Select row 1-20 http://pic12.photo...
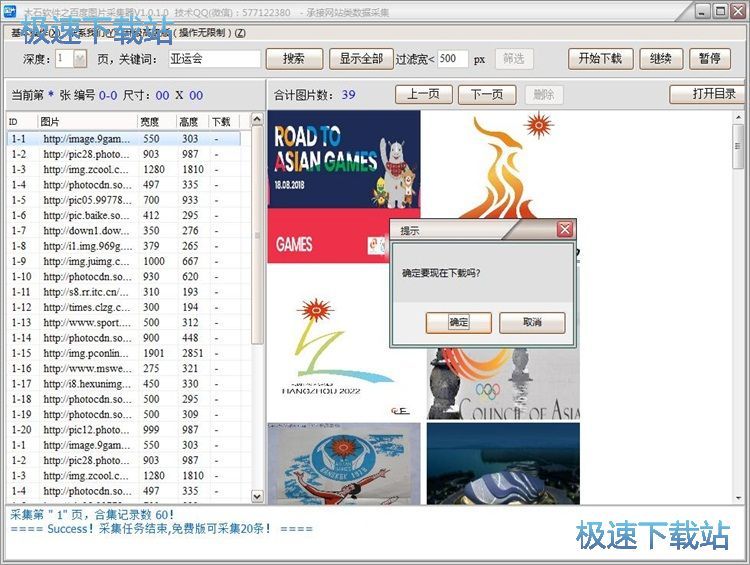750x565 pixels. (x=124, y=430)
